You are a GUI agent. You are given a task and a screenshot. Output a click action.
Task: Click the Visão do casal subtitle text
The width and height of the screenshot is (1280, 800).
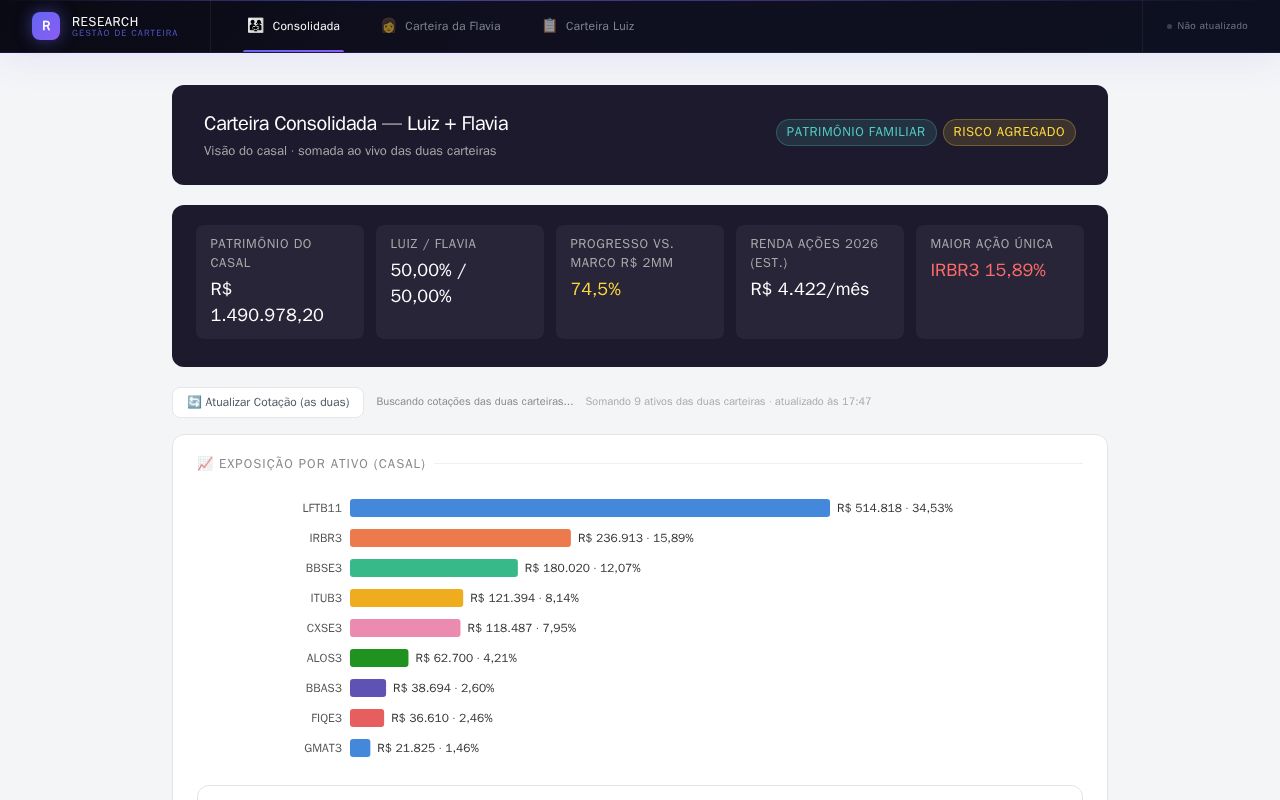click(x=350, y=151)
